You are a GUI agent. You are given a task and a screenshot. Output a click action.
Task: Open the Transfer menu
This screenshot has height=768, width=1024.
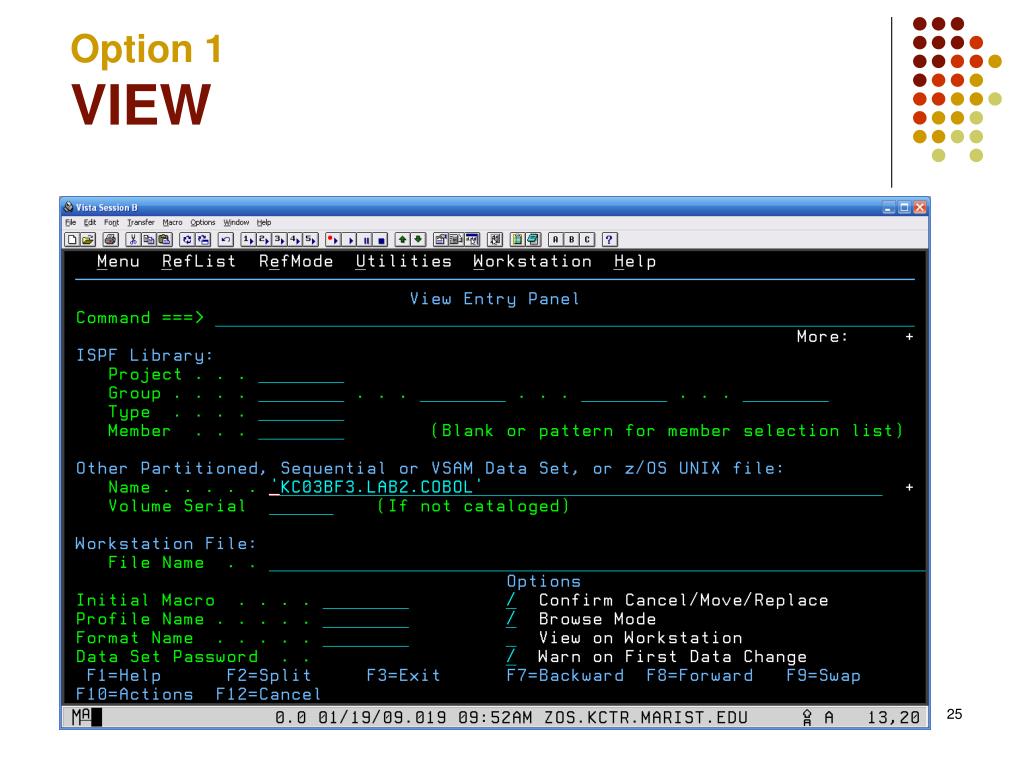point(141,223)
